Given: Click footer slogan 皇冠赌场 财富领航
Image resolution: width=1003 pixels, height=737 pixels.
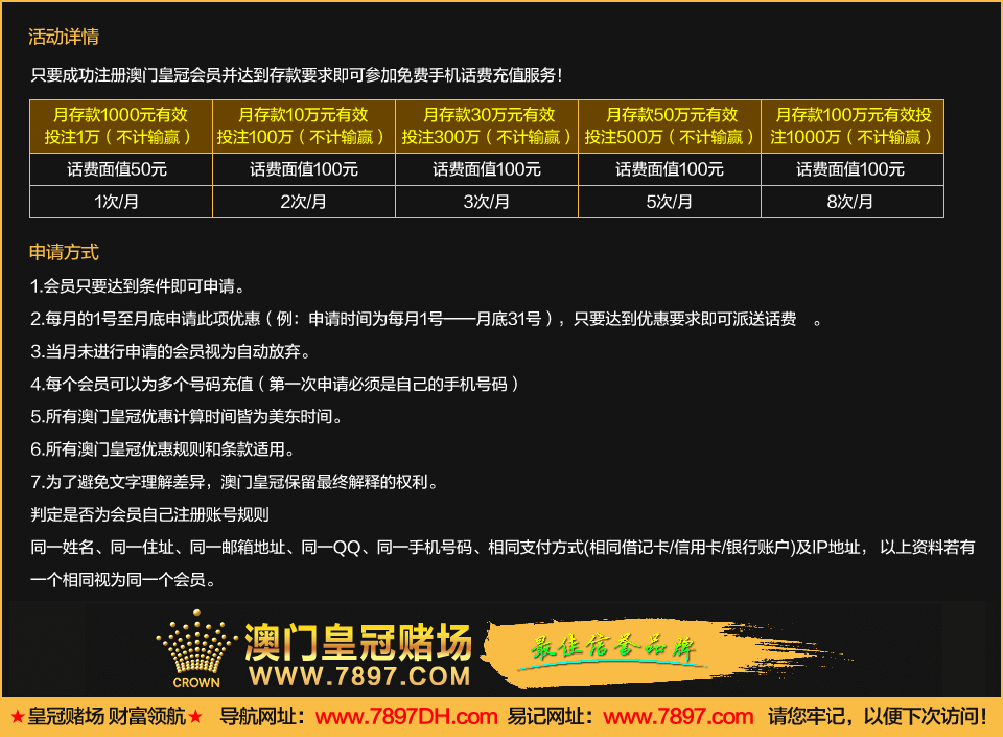Looking at the screenshot, I should pyautogui.click(x=107, y=717).
